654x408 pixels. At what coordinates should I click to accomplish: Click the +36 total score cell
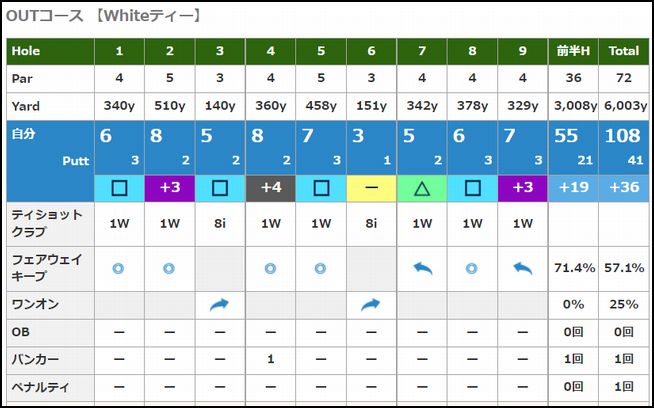(x=624, y=186)
